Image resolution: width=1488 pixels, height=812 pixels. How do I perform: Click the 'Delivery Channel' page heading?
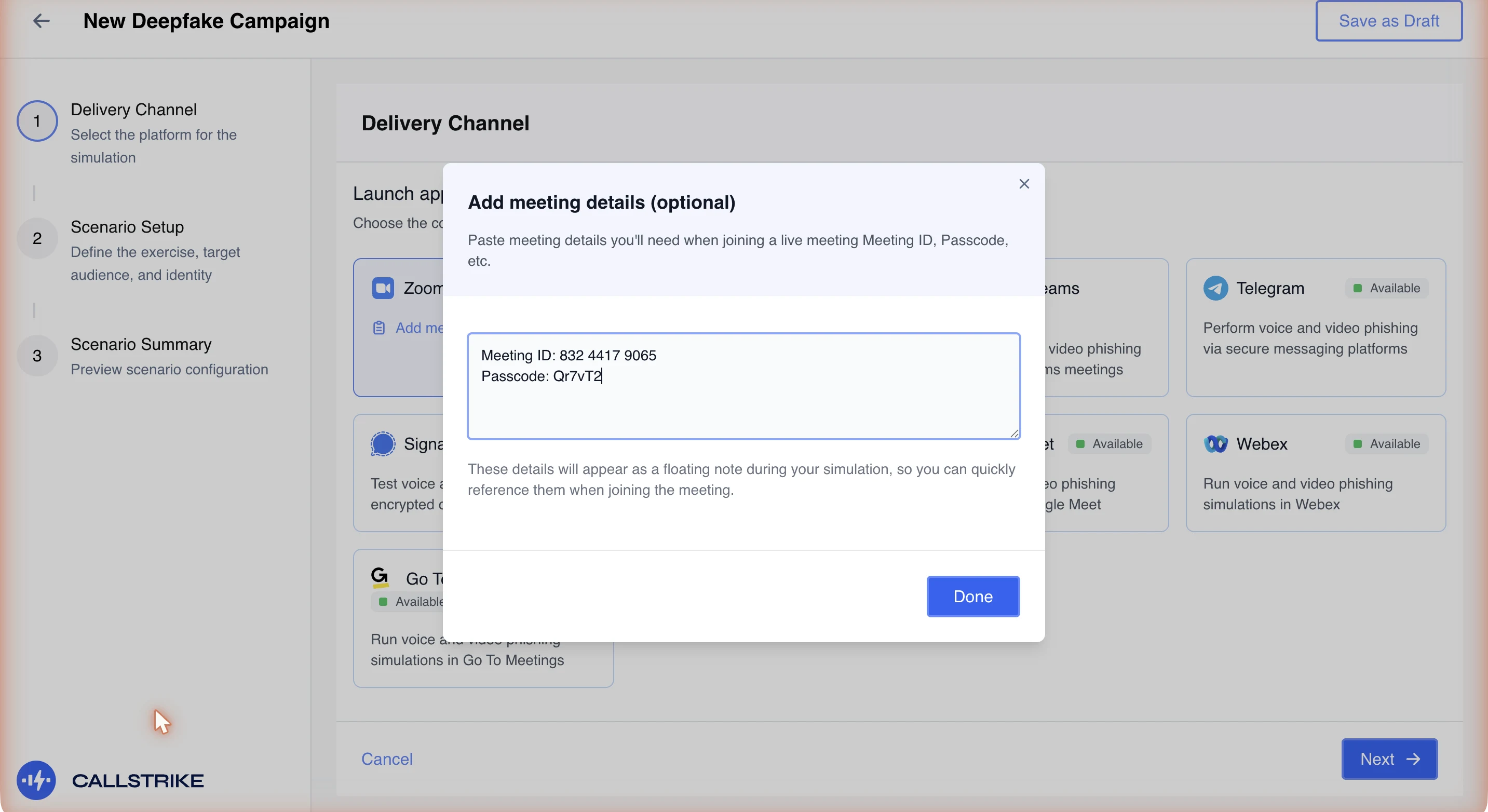coord(445,123)
